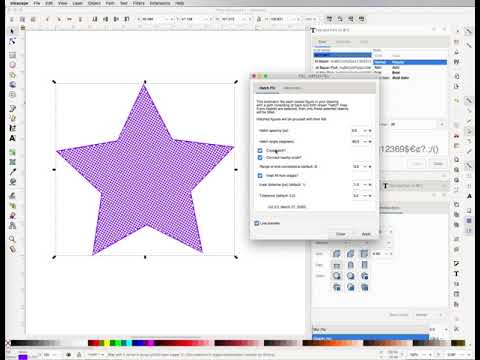480x360 pixels.
Task: Open the Path menu
Action: (x=110, y=3)
